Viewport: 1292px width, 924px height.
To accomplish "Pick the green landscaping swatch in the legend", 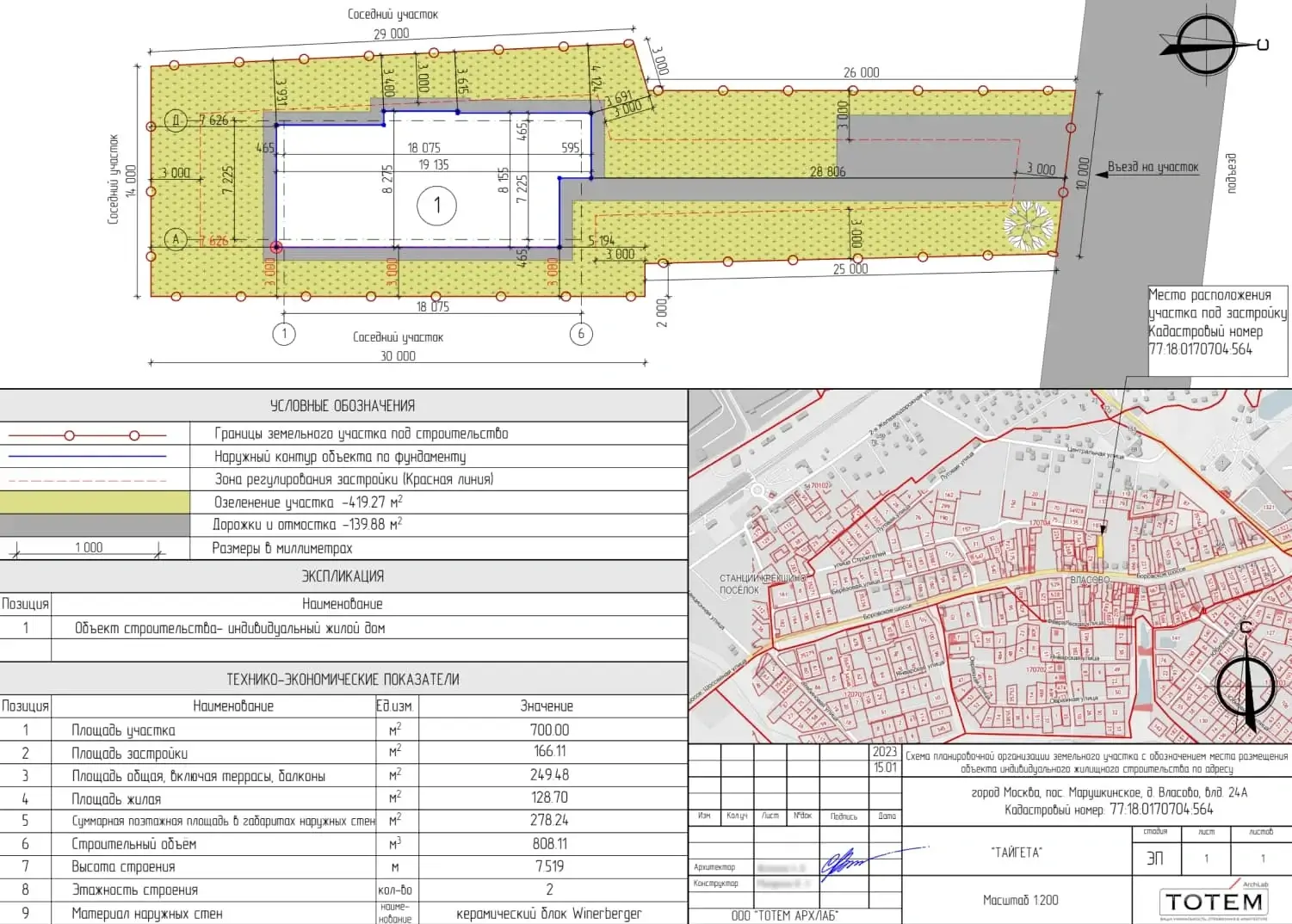I will pyautogui.click(x=95, y=502).
